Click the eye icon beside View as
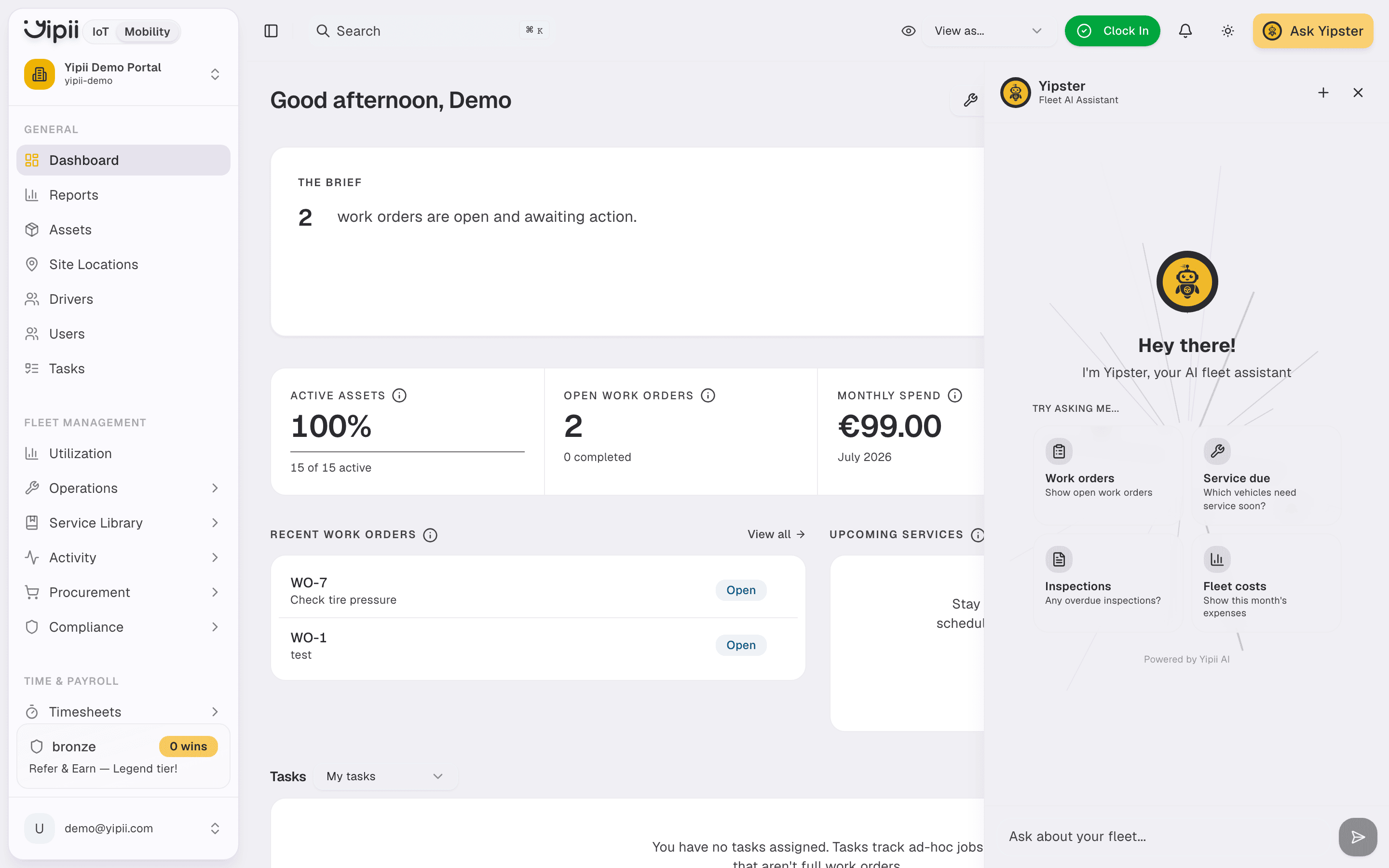Image resolution: width=1389 pixels, height=868 pixels. pyautogui.click(x=909, y=31)
